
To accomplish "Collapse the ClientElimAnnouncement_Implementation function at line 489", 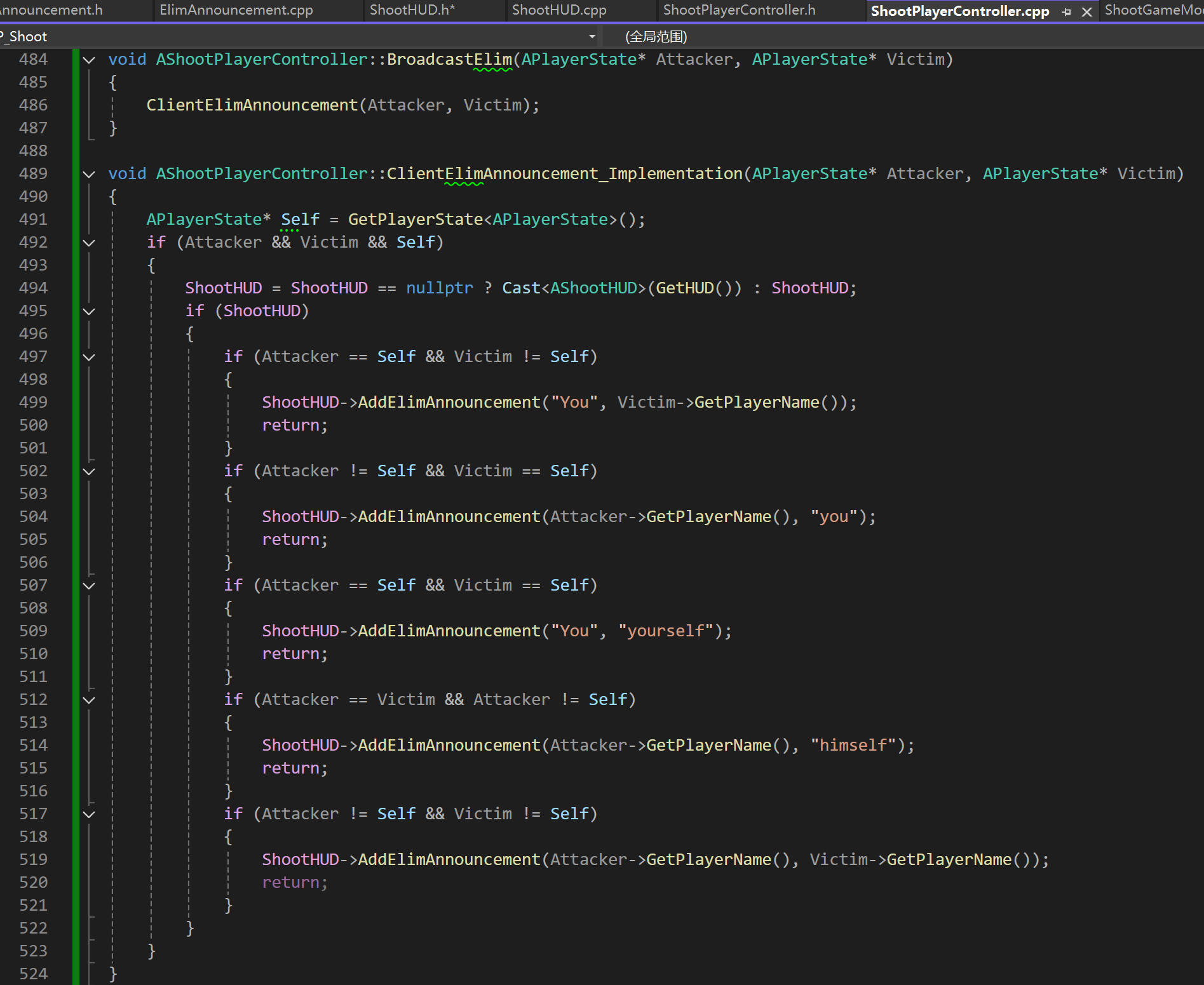I will coord(89,174).
